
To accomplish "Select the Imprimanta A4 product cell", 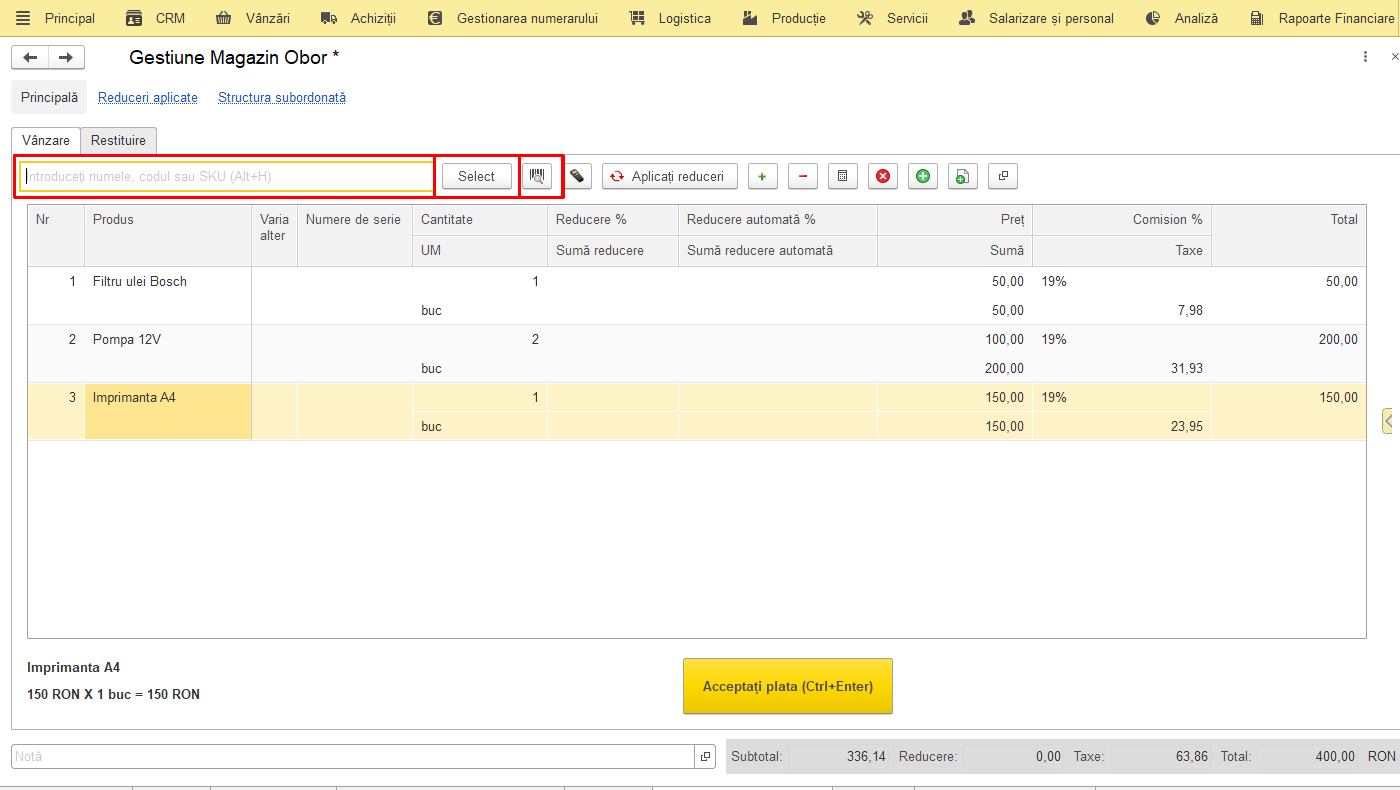I will coord(168,411).
